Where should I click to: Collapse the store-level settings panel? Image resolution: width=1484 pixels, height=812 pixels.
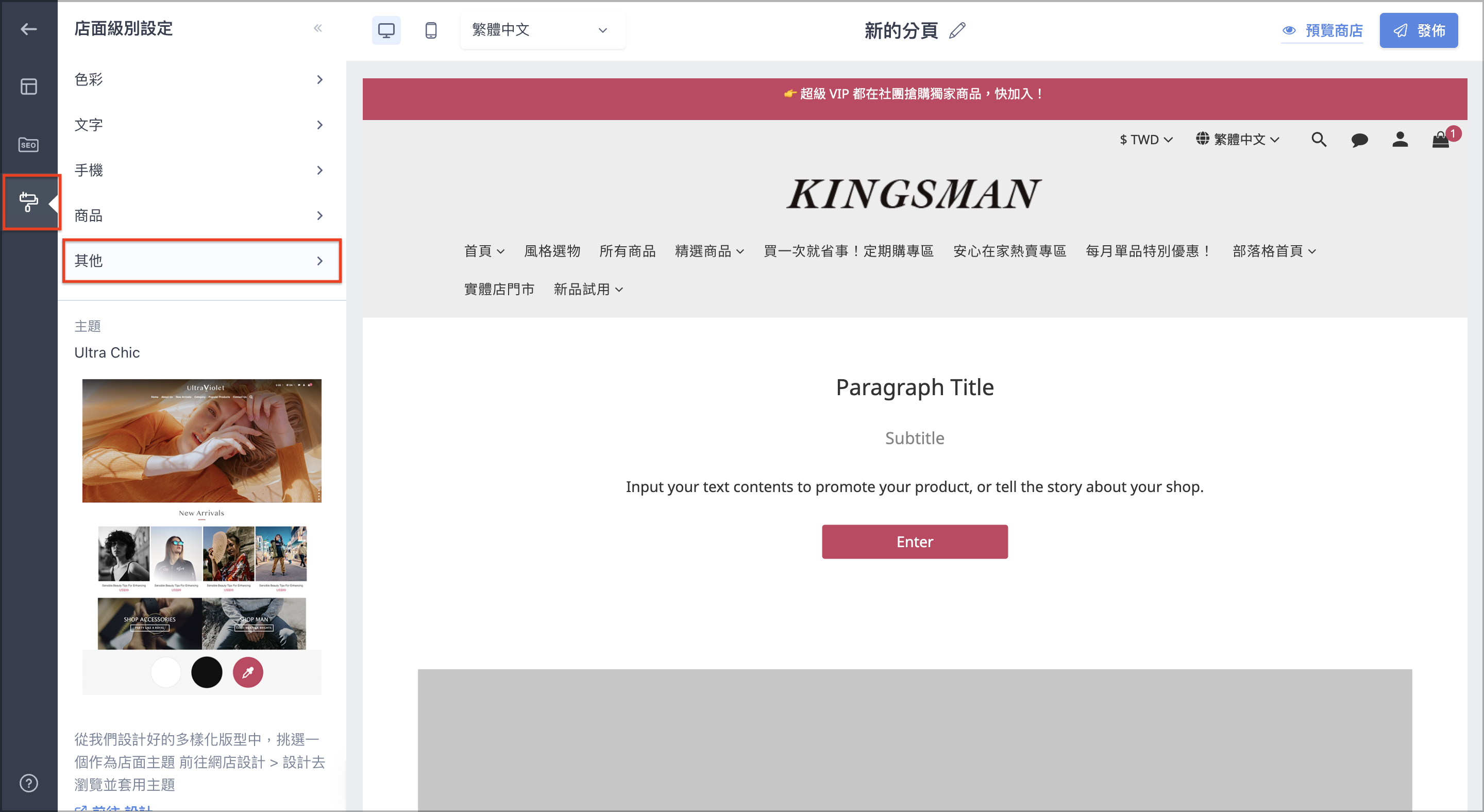[x=318, y=28]
